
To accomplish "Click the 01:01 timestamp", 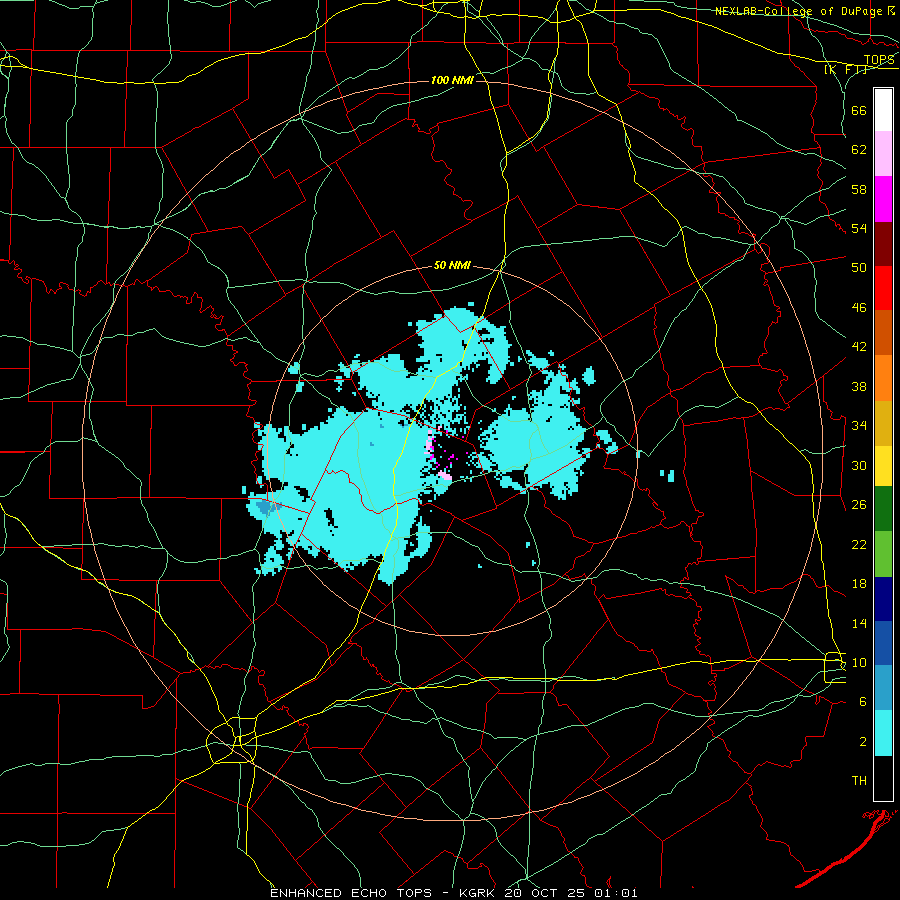I will click(x=618, y=893).
